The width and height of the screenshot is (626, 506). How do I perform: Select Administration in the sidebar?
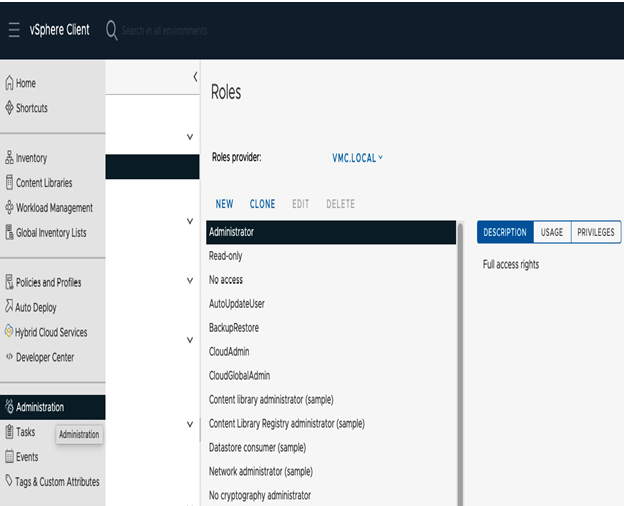click(52, 407)
